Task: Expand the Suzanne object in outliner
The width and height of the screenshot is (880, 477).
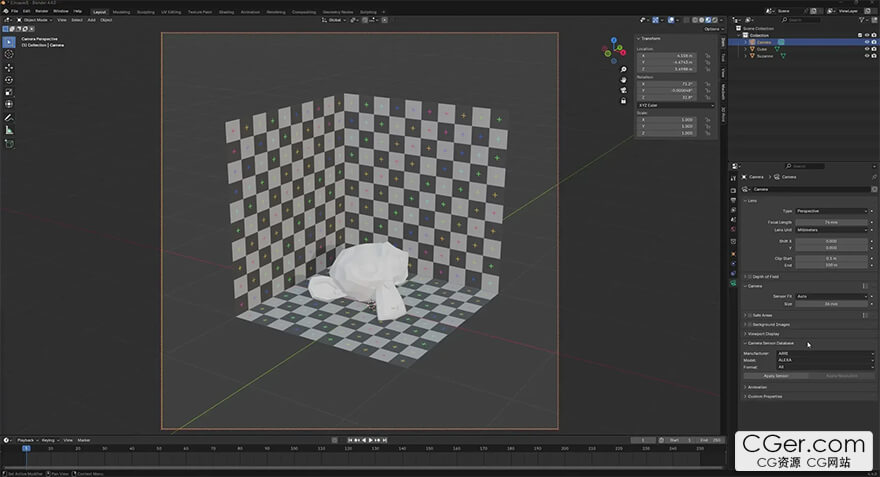Action: pyautogui.click(x=746, y=56)
